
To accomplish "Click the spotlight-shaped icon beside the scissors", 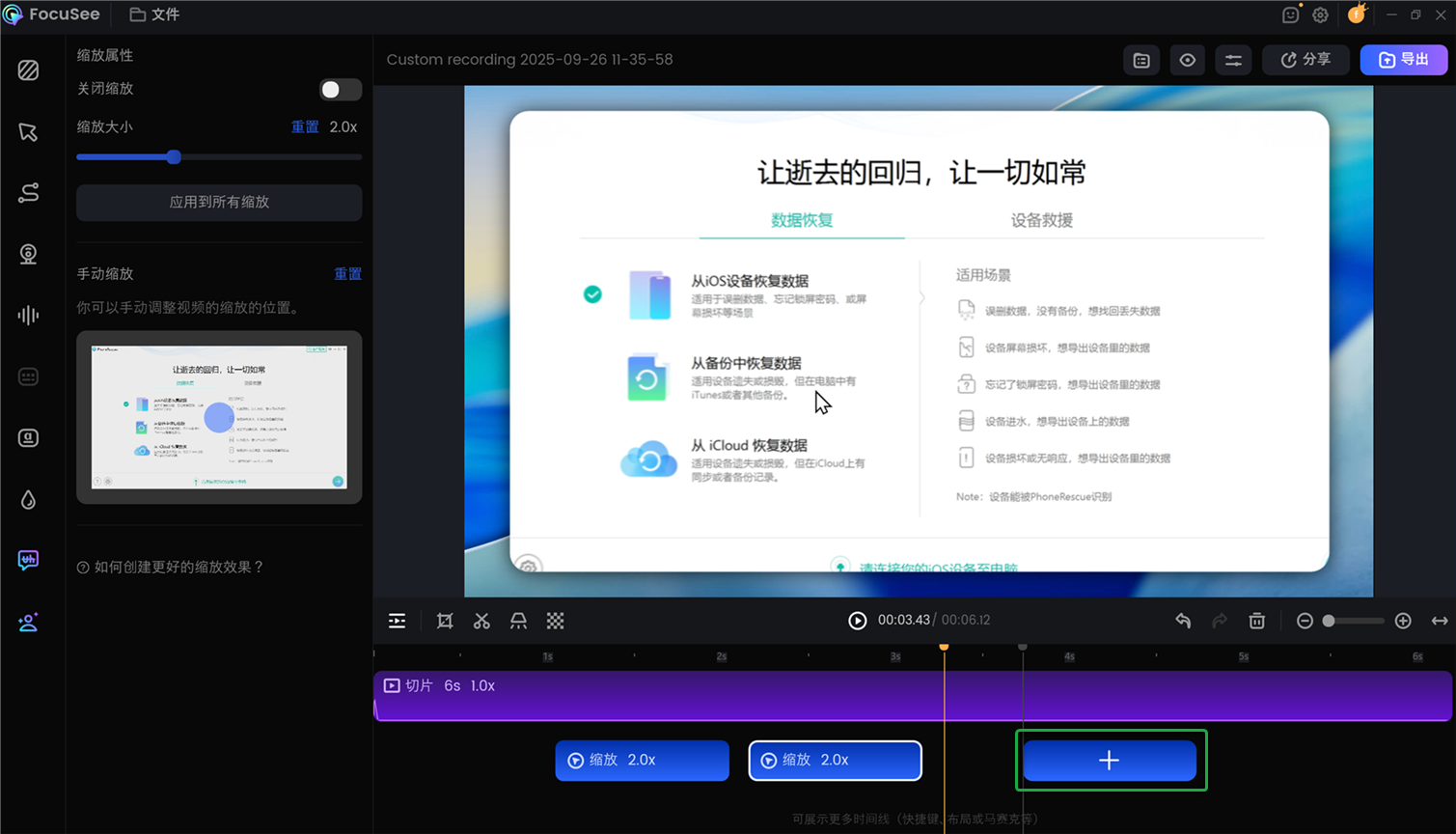I will 518,621.
